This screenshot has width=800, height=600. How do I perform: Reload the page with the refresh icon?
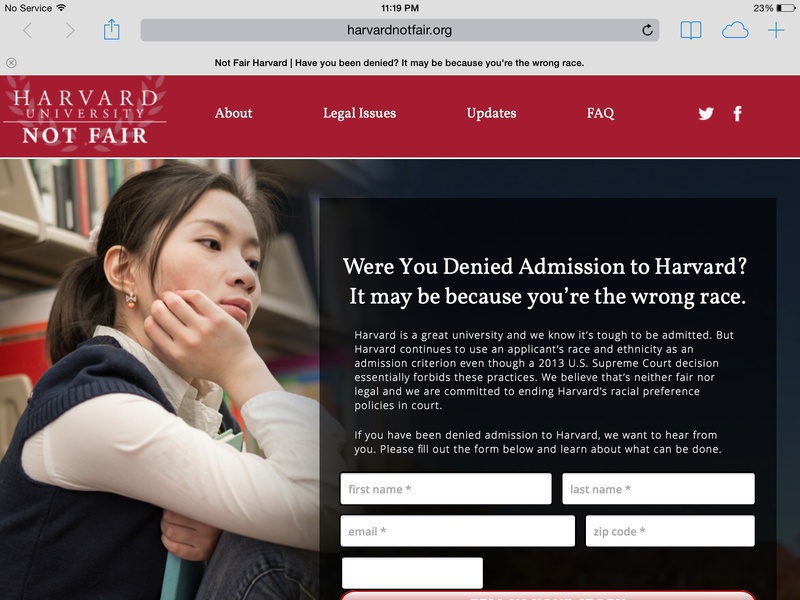pyautogui.click(x=647, y=31)
